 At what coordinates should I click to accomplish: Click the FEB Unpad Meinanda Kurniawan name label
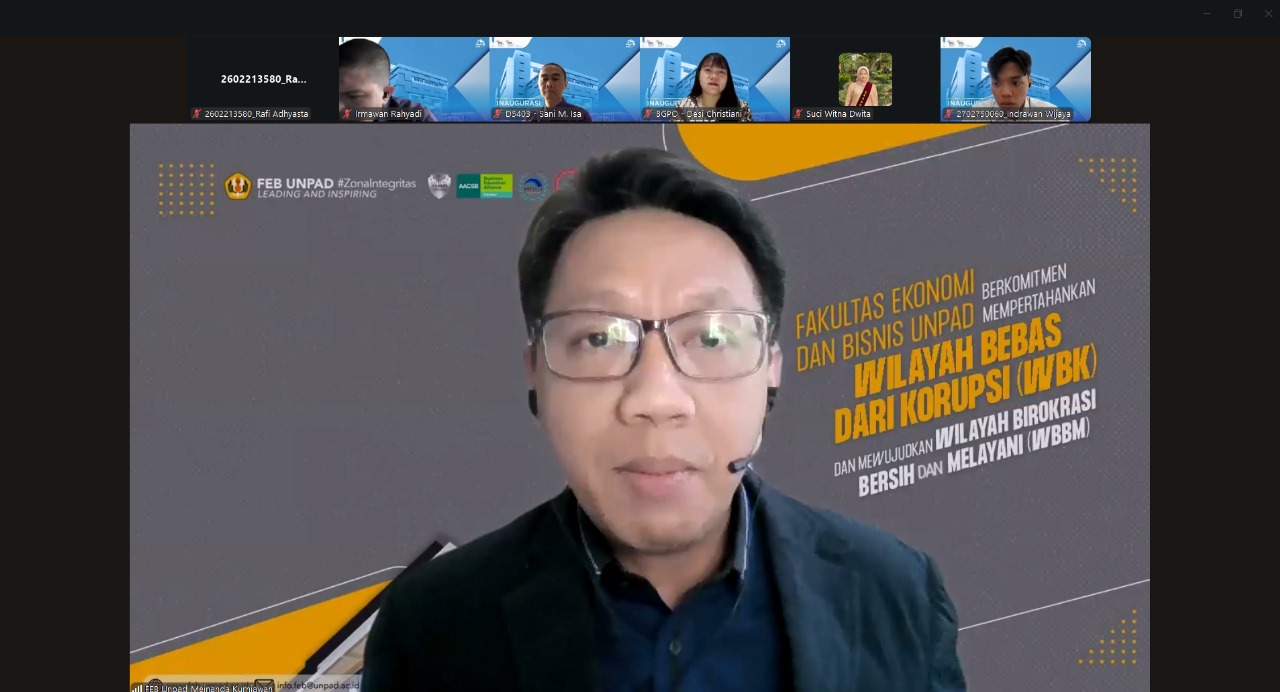pyautogui.click(x=208, y=688)
